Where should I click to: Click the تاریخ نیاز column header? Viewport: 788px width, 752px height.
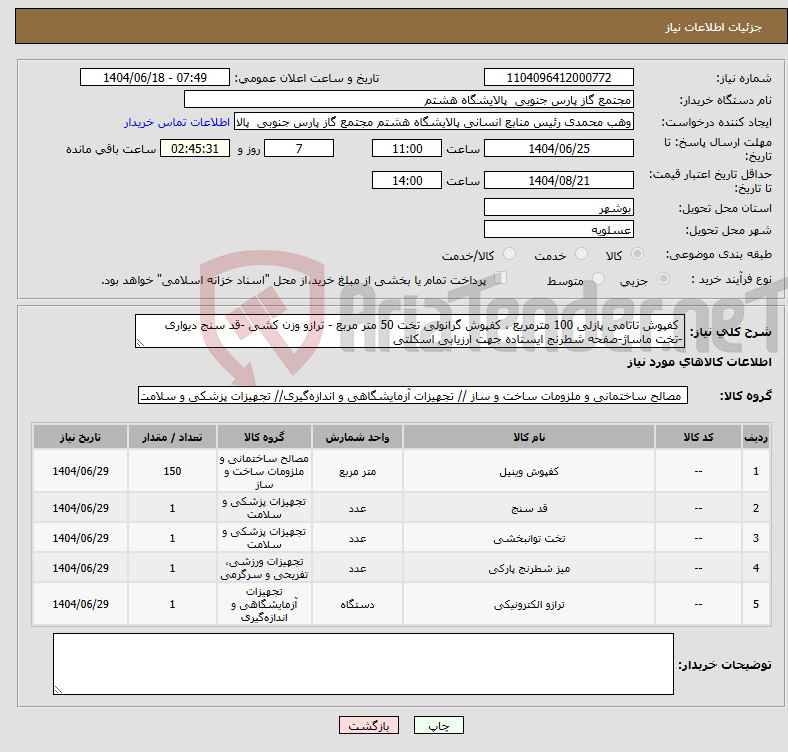point(80,437)
